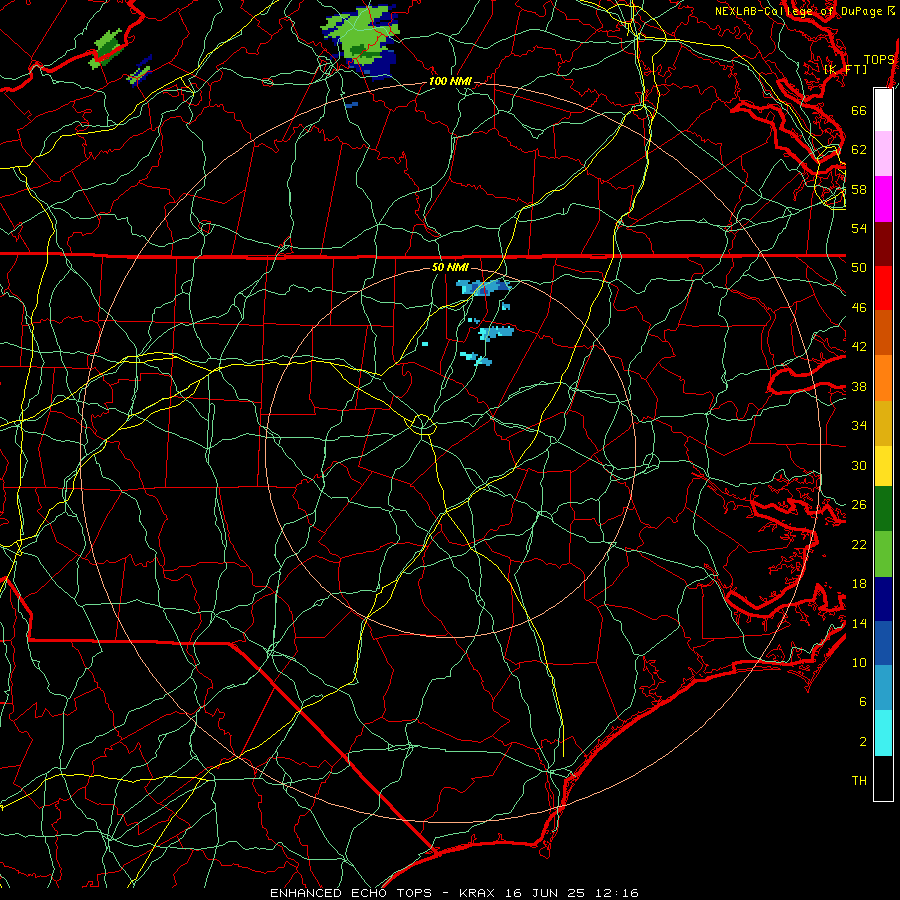Click the blue echo cell beside '50 NMI' label
The image size is (900, 900).
click(x=483, y=286)
